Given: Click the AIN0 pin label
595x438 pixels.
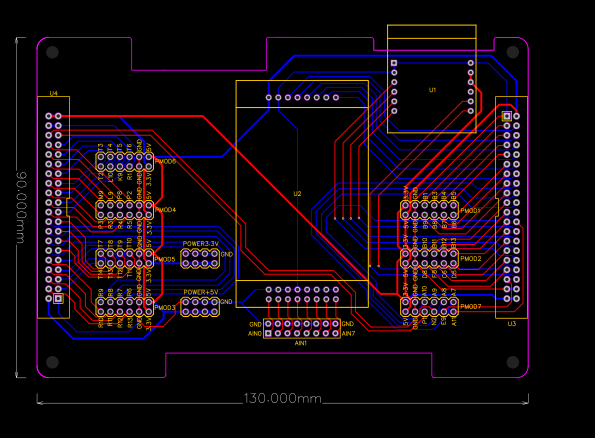Looking at the screenshot, I should (x=255, y=334).
